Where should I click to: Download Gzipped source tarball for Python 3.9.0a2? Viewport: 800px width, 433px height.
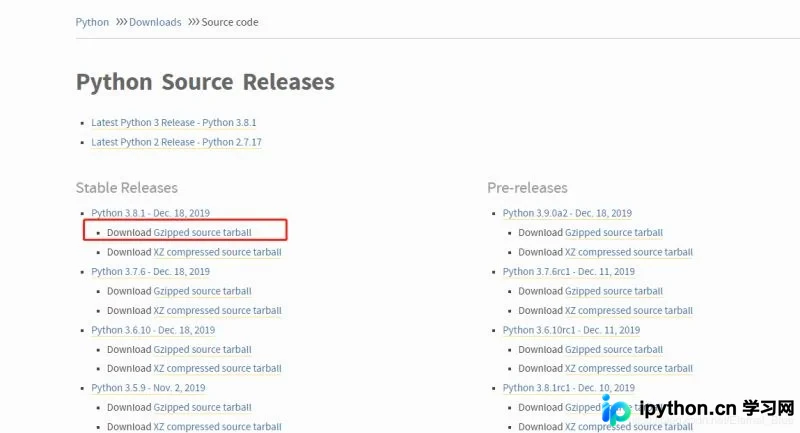coord(614,233)
